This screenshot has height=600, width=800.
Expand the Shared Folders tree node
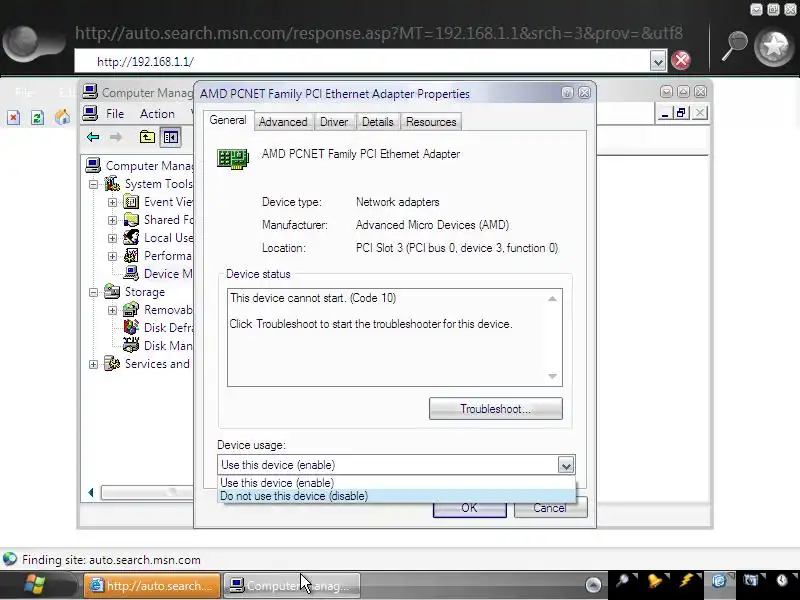[x=112, y=220]
